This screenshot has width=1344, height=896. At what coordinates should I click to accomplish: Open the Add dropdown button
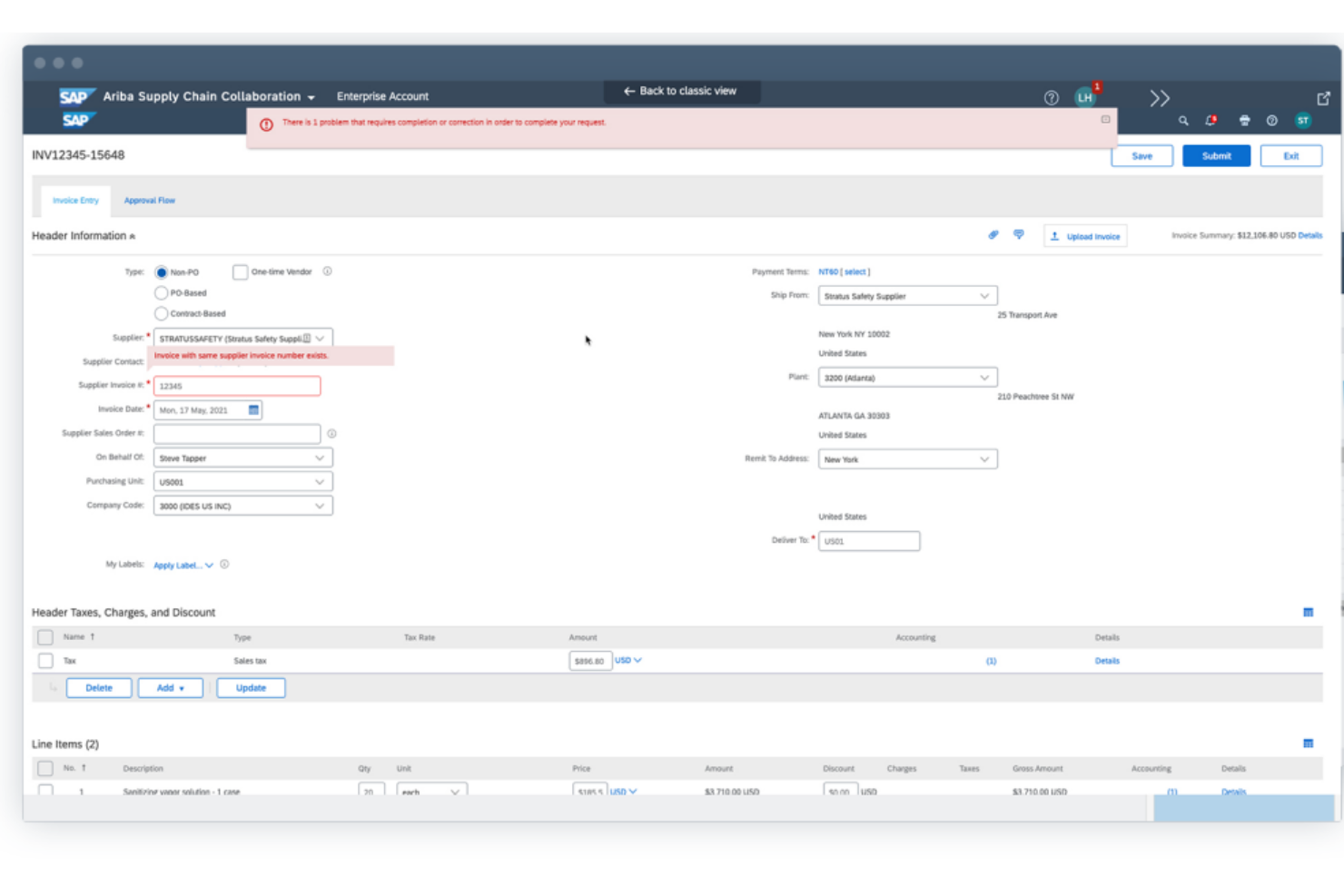pyautogui.click(x=170, y=688)
